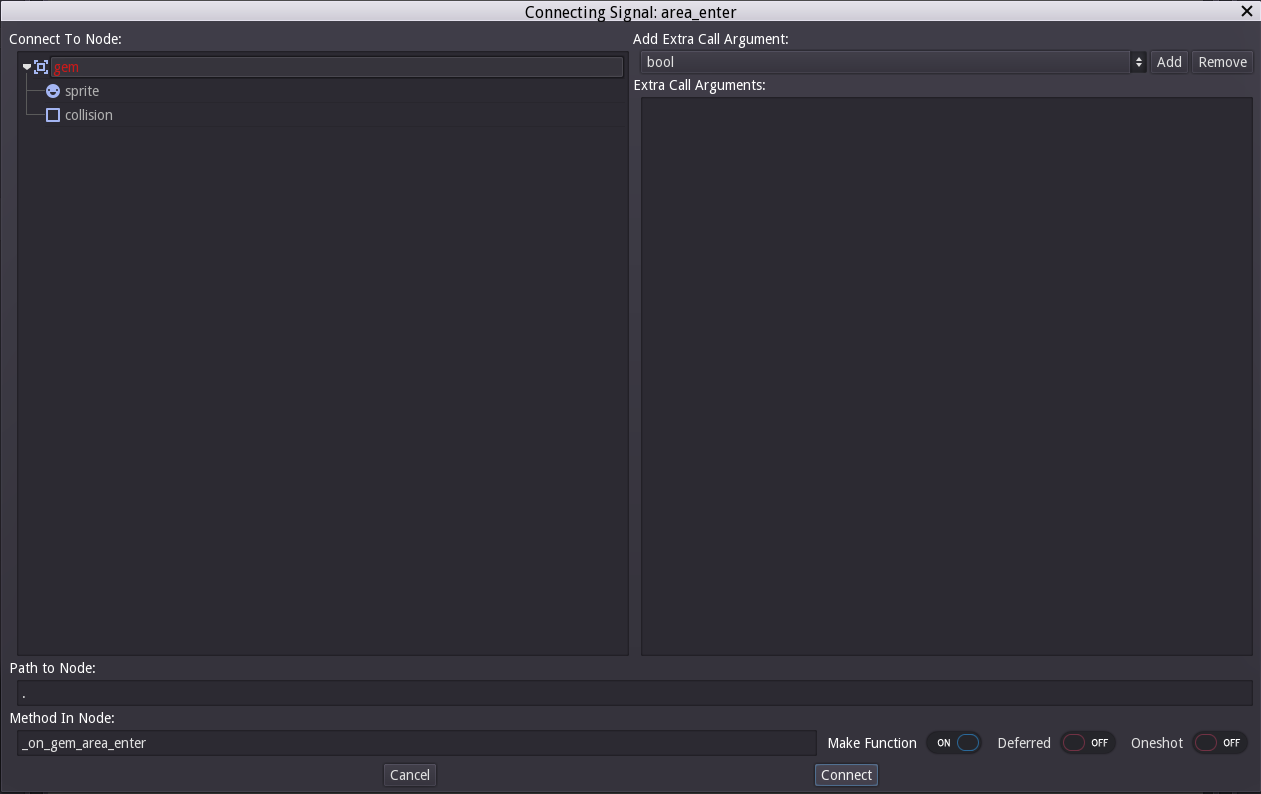
Task: Select the collision node in tree
Action: [x=89, y=115]
